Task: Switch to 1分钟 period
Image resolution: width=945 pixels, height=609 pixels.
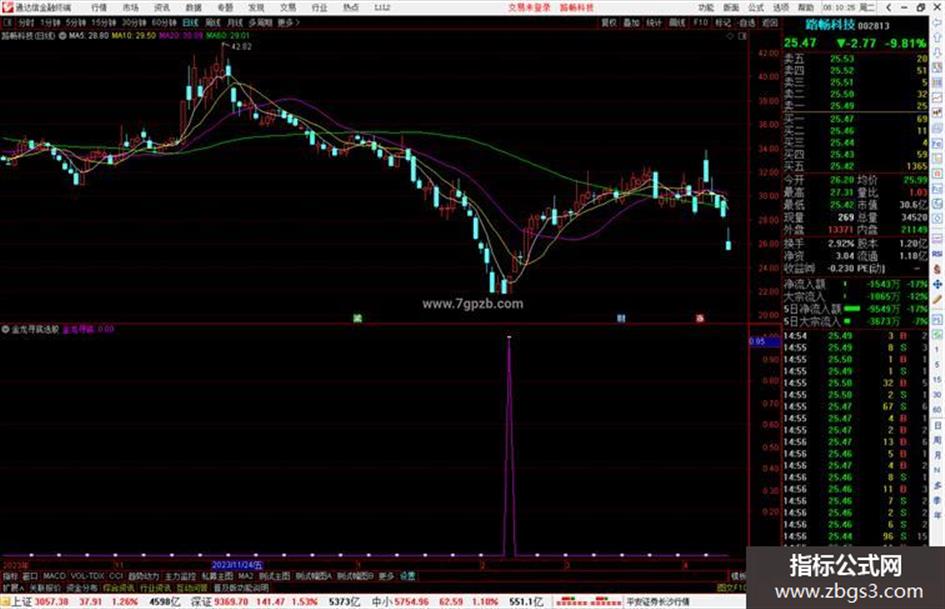Action: click(x=50, y=22)
